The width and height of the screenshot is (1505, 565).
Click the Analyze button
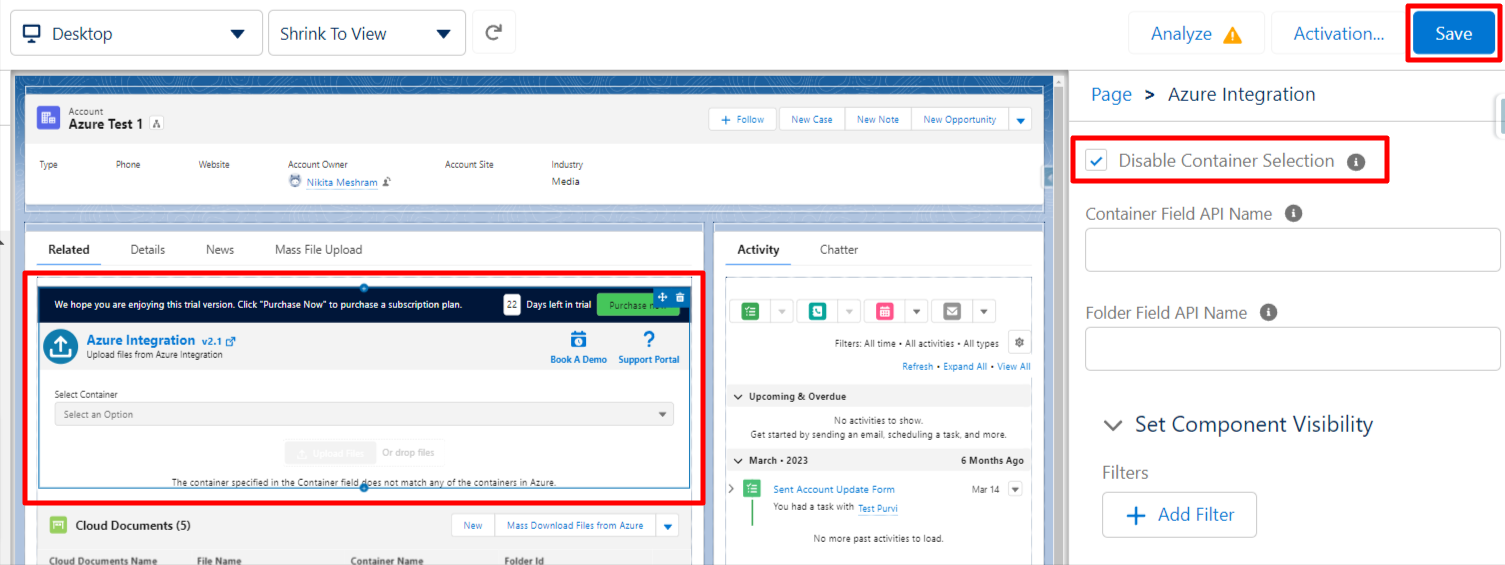[x=1196, y=33]
